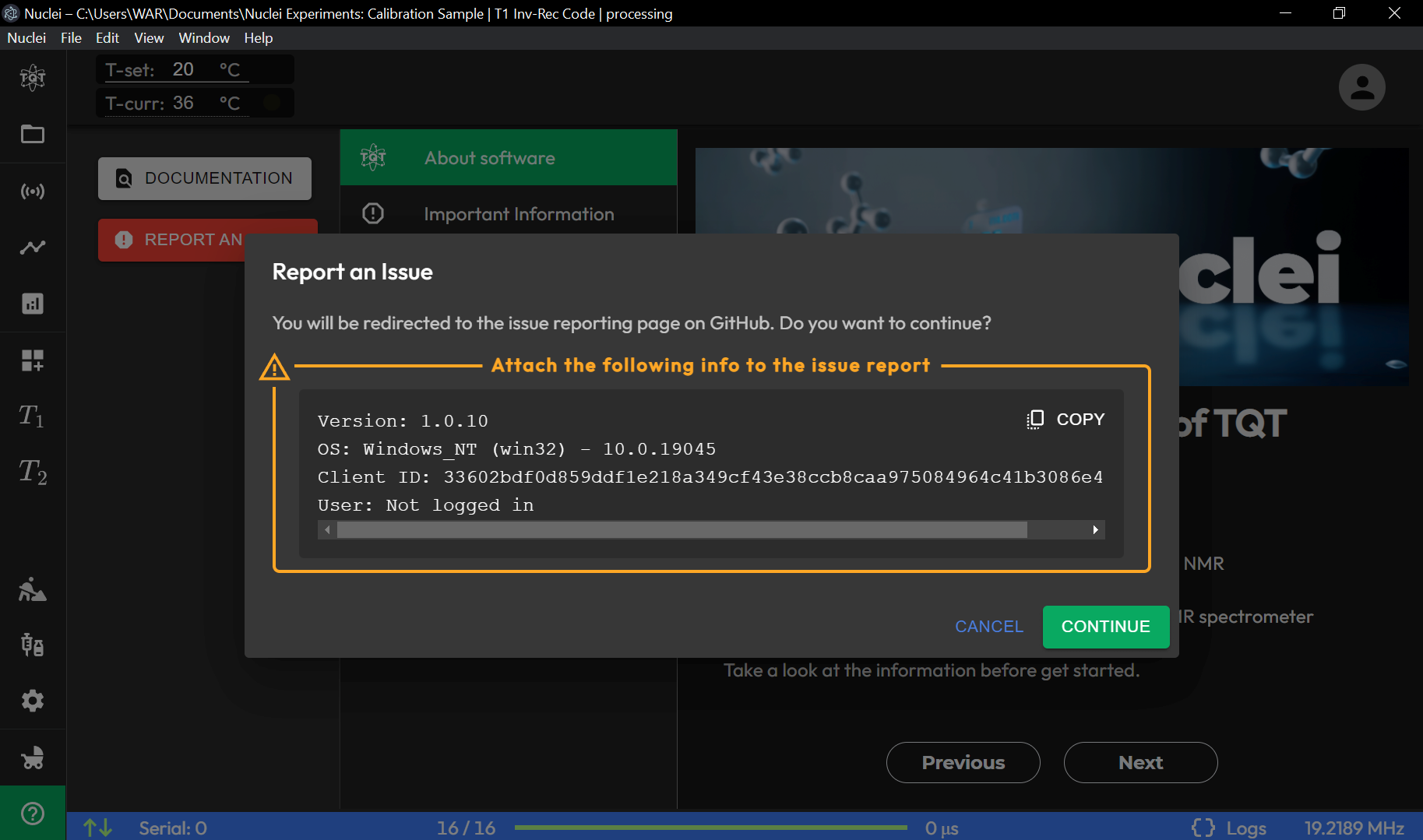
Task: Click the exclamation icon beside Important Information
Action: 373,213
